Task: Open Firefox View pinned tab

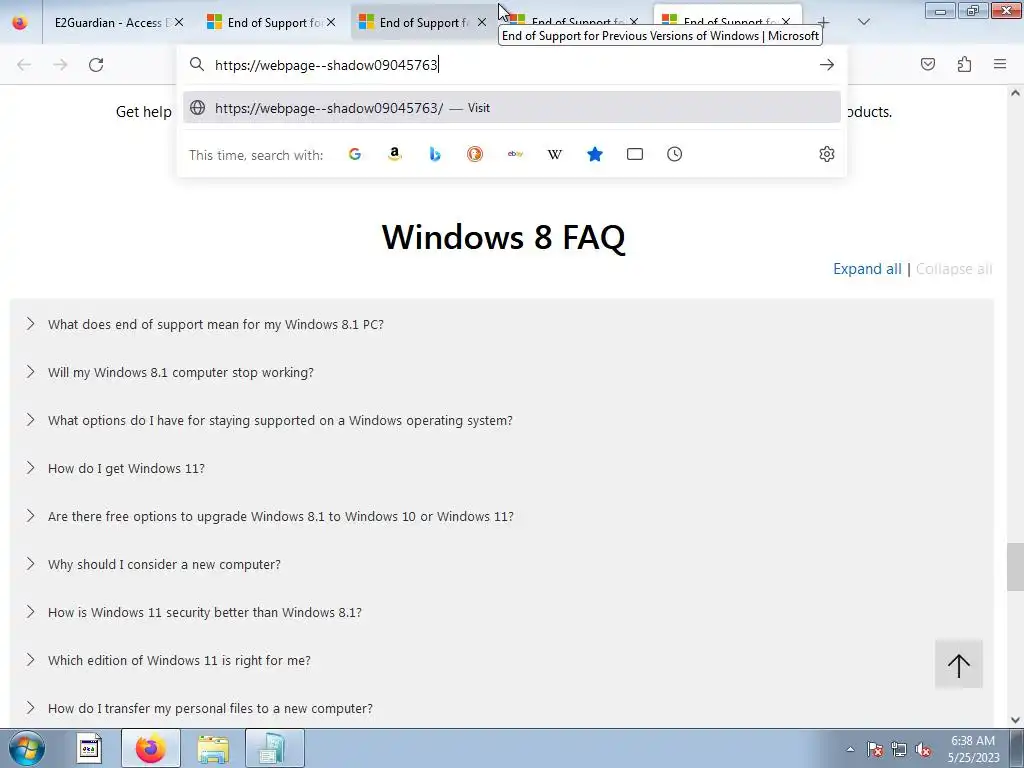Action: (x=20, y=22)
